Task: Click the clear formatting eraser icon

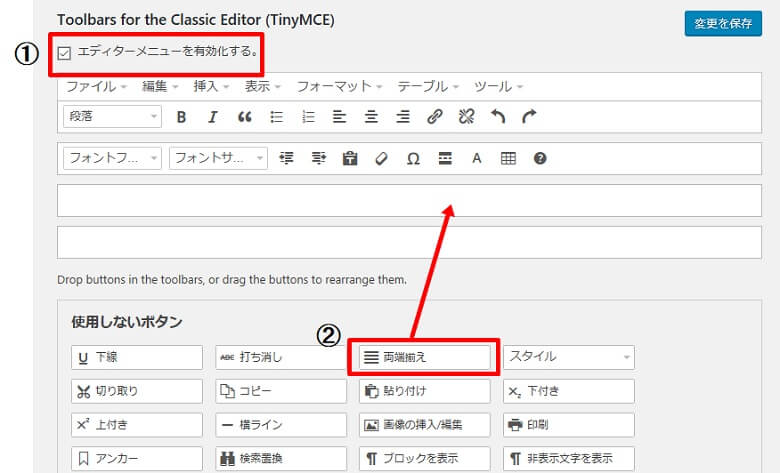Action: [x=382, y=158]
